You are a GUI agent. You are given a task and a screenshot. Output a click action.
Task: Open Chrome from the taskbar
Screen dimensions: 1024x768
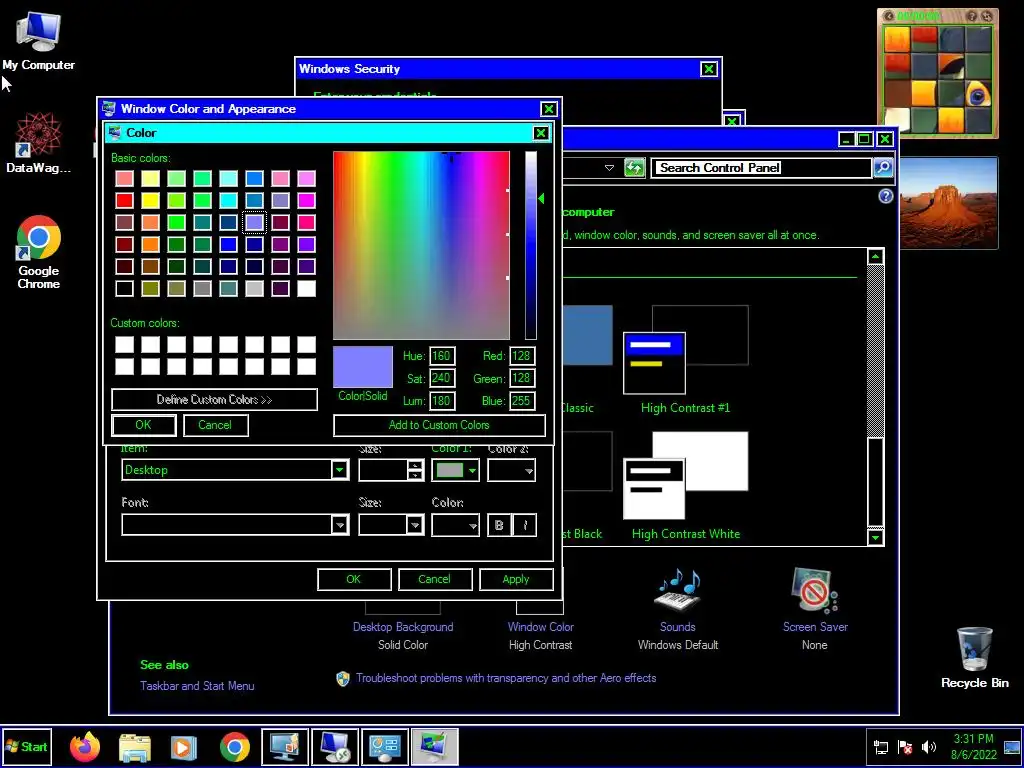(234, 746)
